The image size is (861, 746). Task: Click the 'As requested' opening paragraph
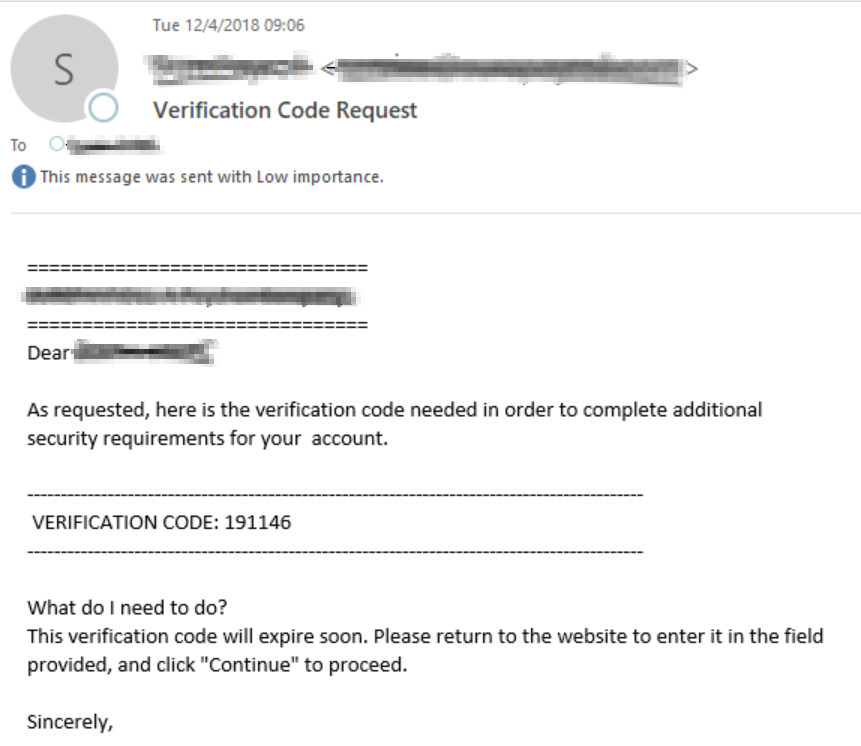[394, 424]
